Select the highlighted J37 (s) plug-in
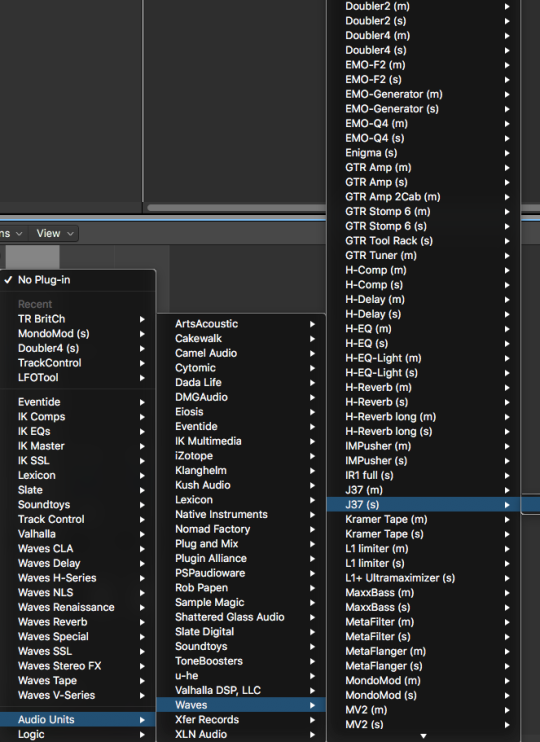 [424, 504]
